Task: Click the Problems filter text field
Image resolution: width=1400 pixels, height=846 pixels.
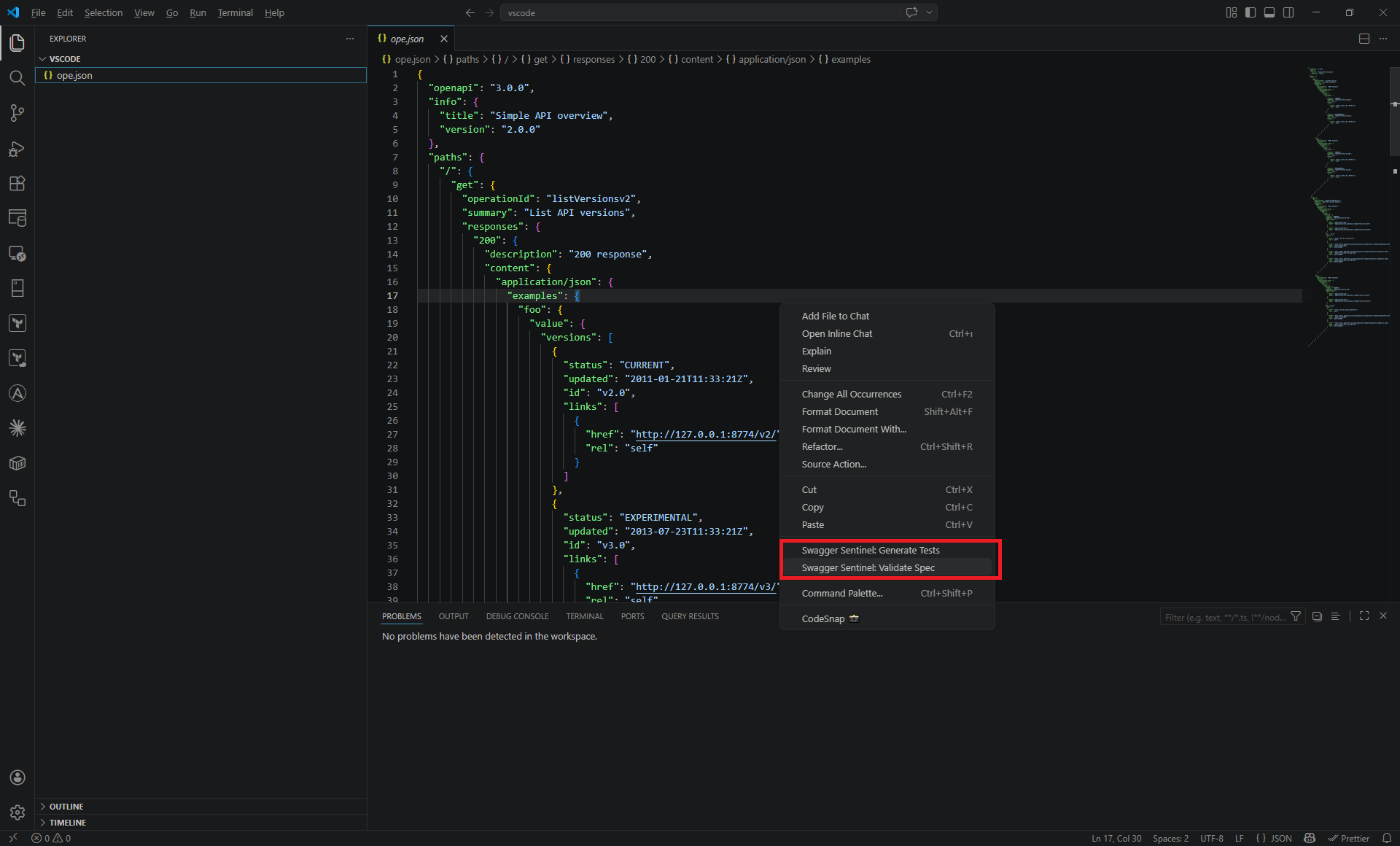Action: point(1225,617)
